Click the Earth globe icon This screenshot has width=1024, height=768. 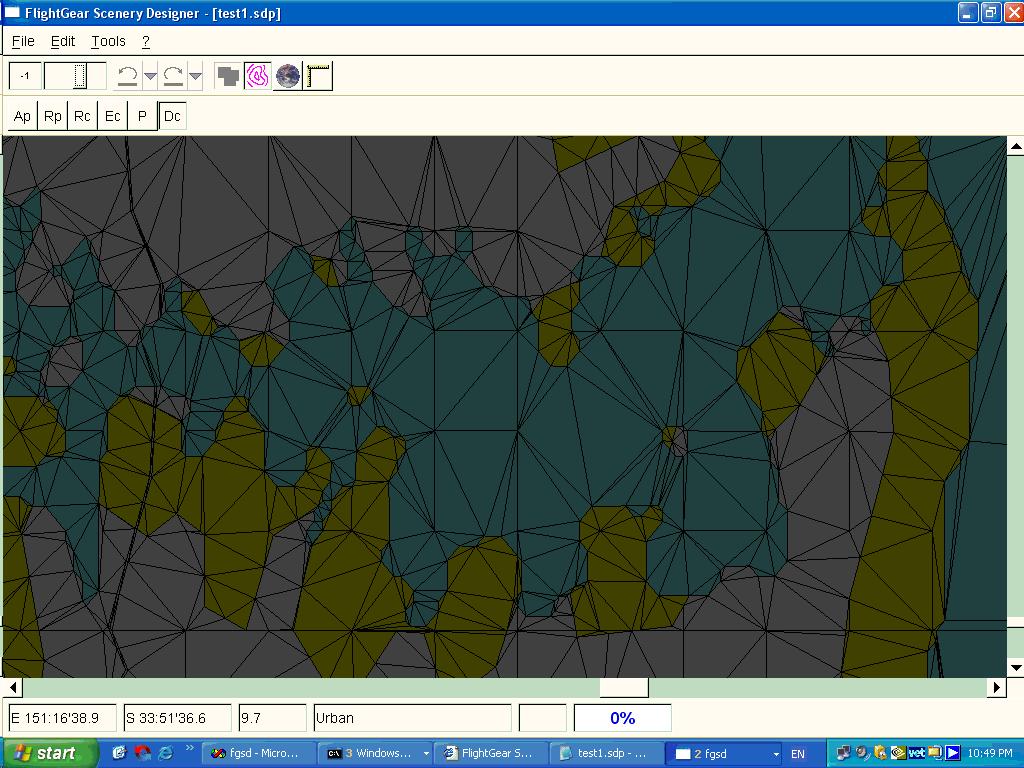click(288, 76)
